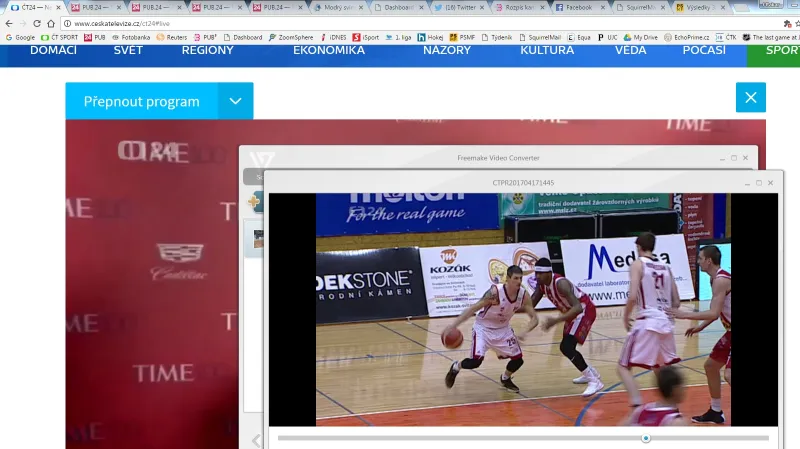800x449 pixels.
Task: Open a new browser tab
Action: (x=742, y=8)
